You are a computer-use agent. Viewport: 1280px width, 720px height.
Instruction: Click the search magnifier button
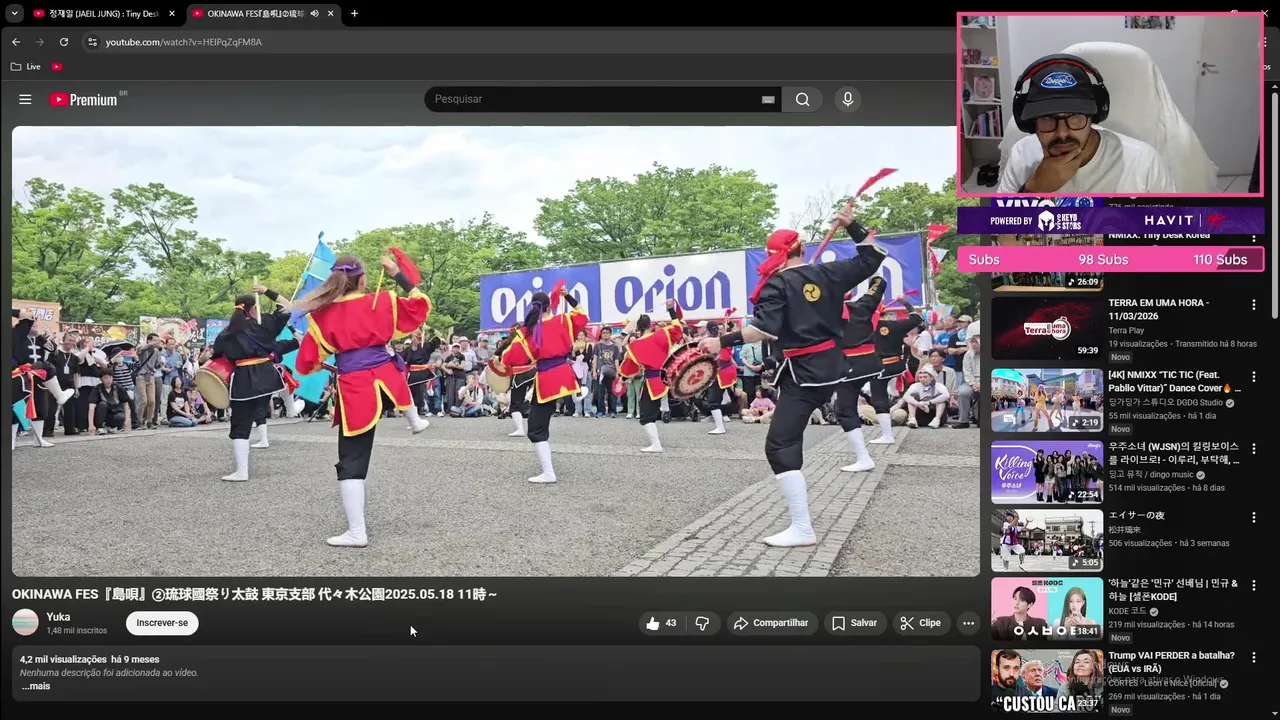click(802, 99)
